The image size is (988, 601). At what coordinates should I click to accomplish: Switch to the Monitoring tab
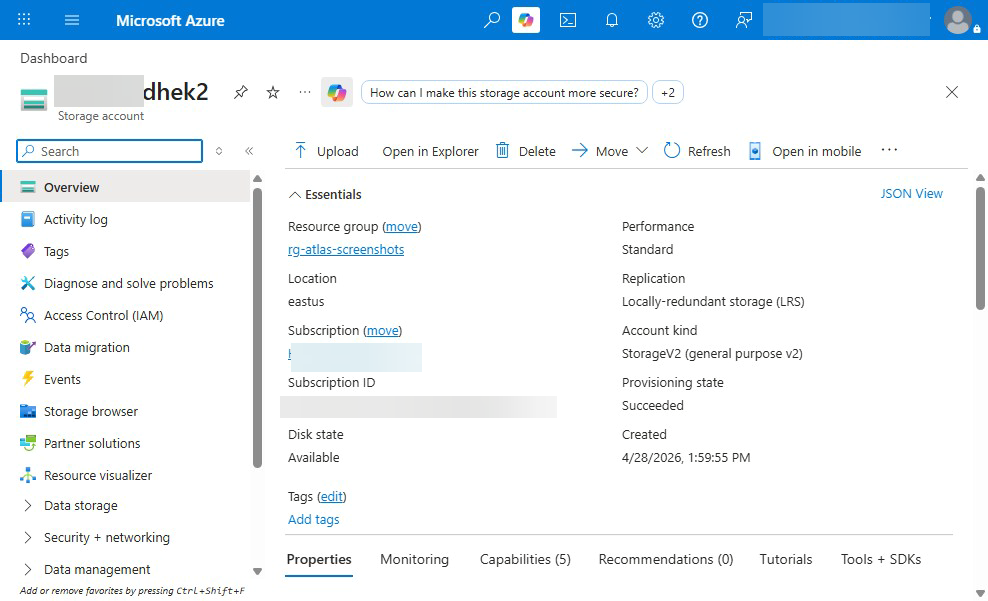click(415, 559)
